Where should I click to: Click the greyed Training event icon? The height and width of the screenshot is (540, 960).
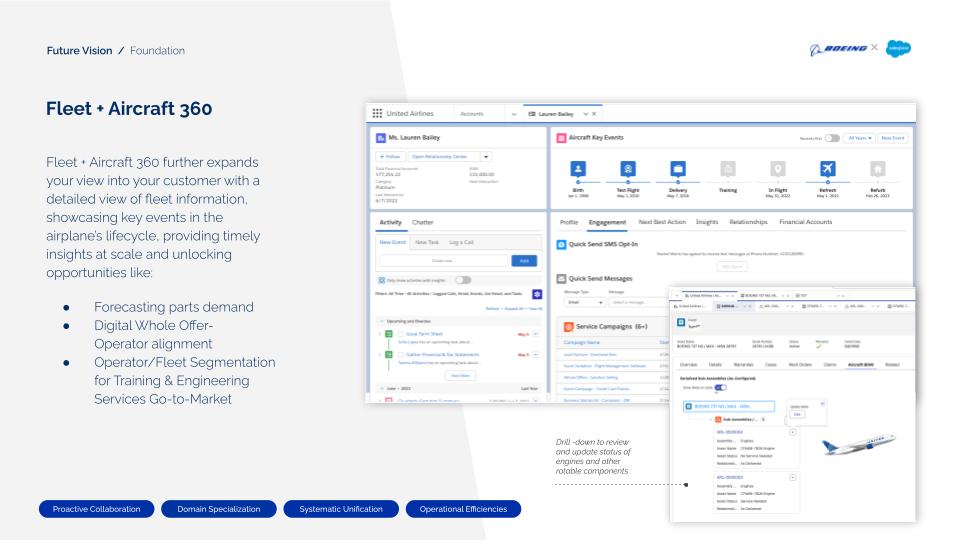pos(728,169)
